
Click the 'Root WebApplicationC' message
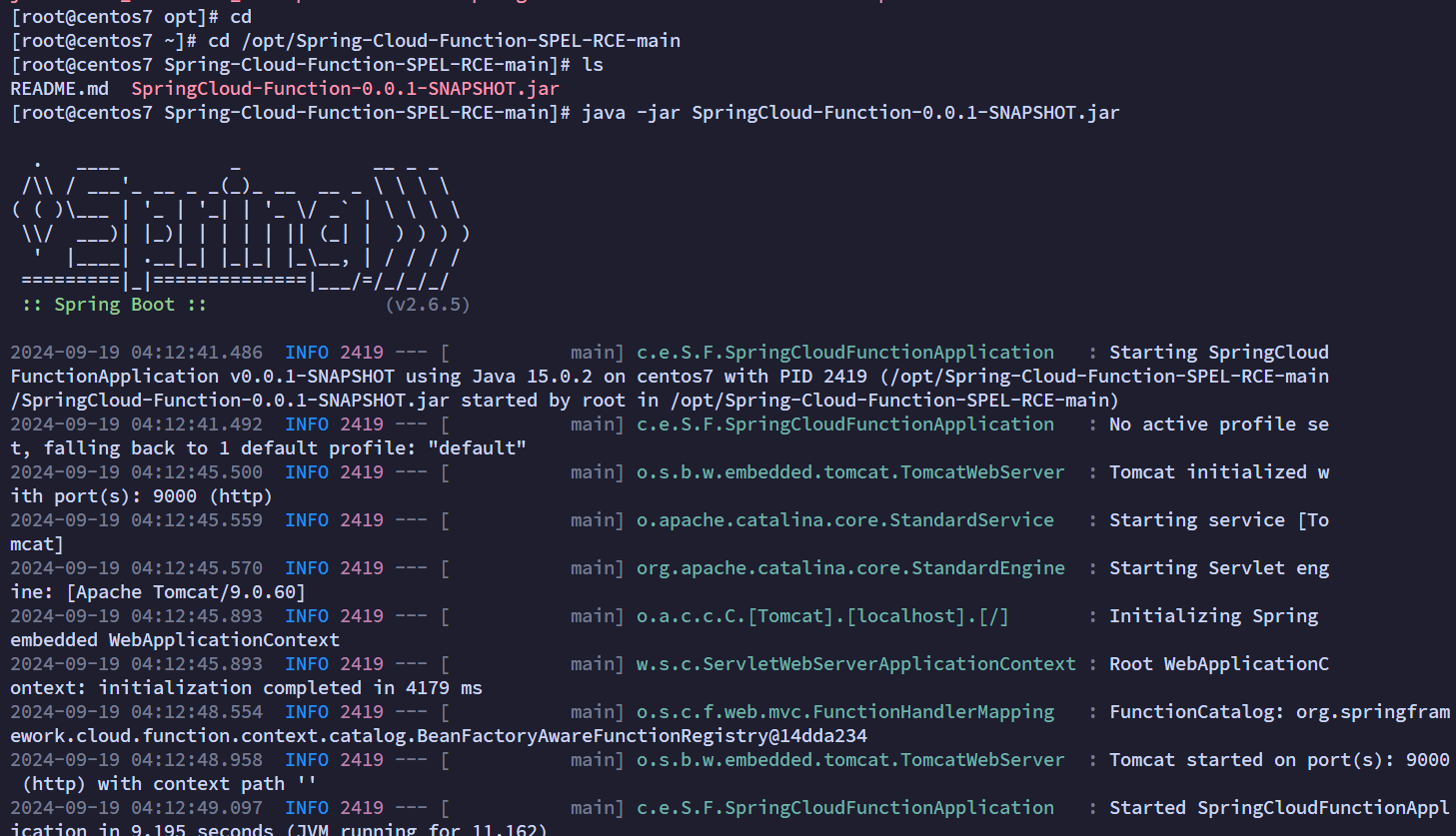[x=1219, y=663]
